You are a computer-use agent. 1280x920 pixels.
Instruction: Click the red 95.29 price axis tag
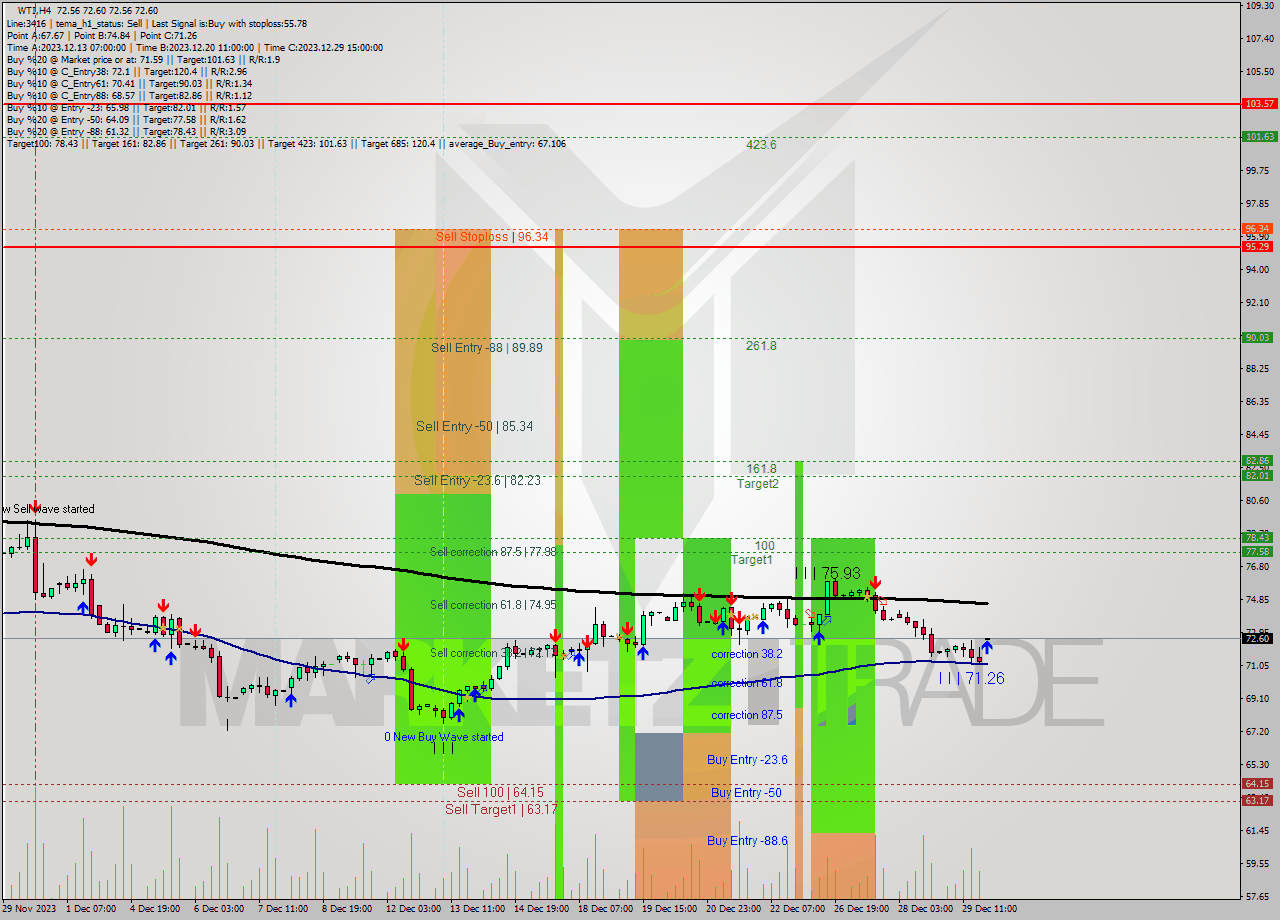(1259, 246)
